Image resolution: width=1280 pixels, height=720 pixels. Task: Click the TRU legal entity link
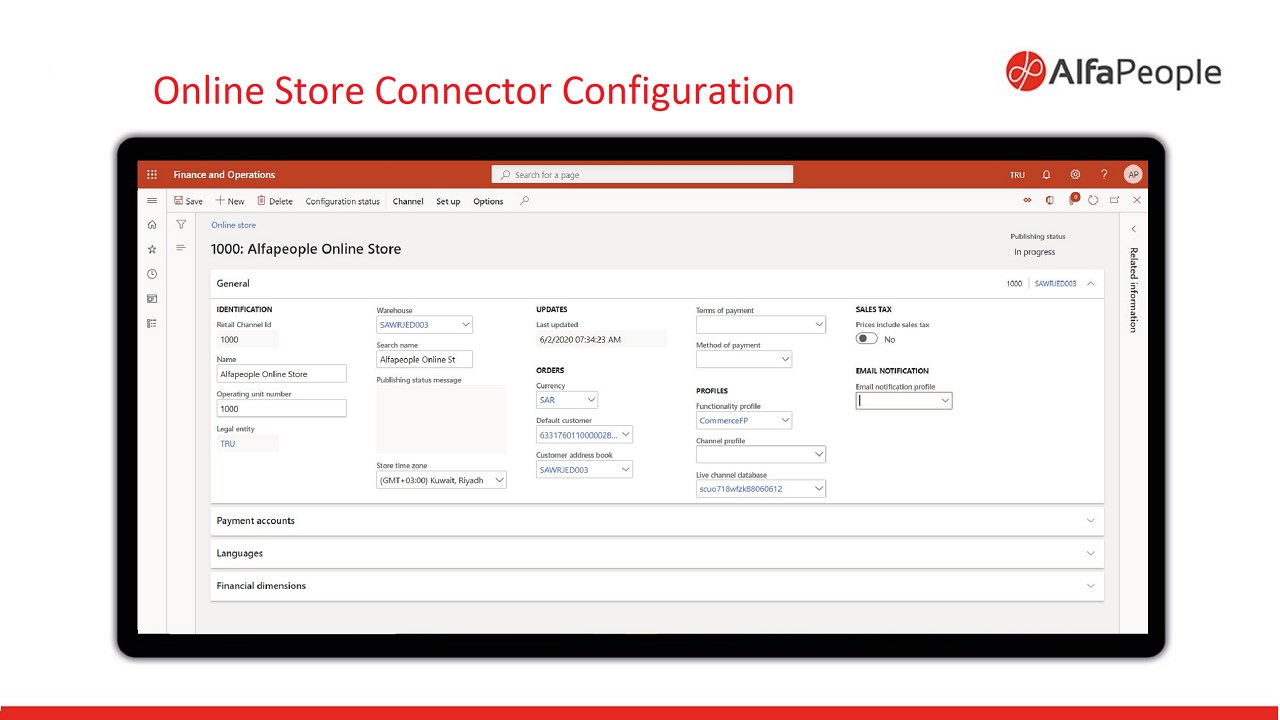coord(228,443)
